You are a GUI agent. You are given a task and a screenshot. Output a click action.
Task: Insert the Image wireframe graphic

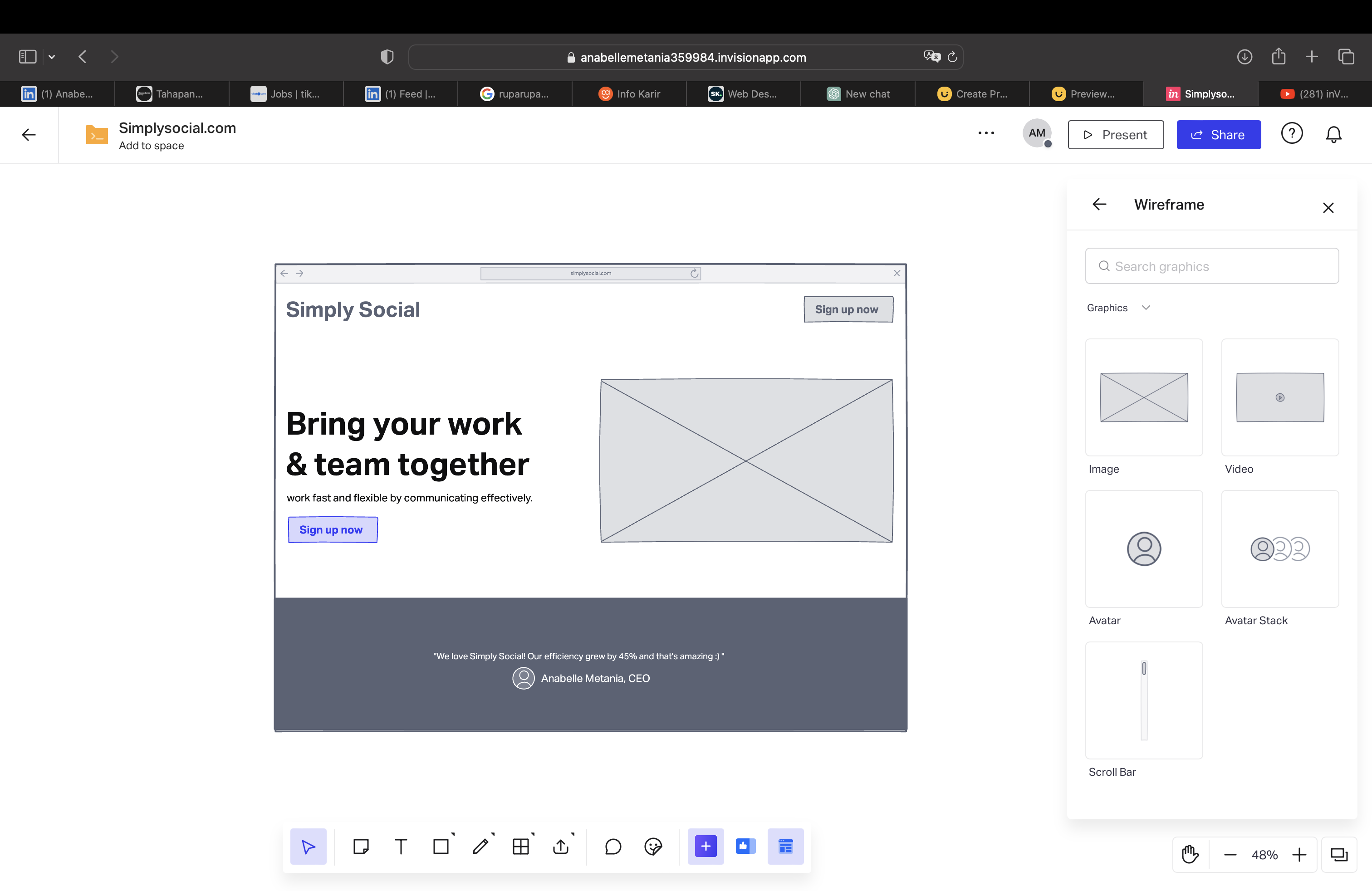click(1144, 397)
